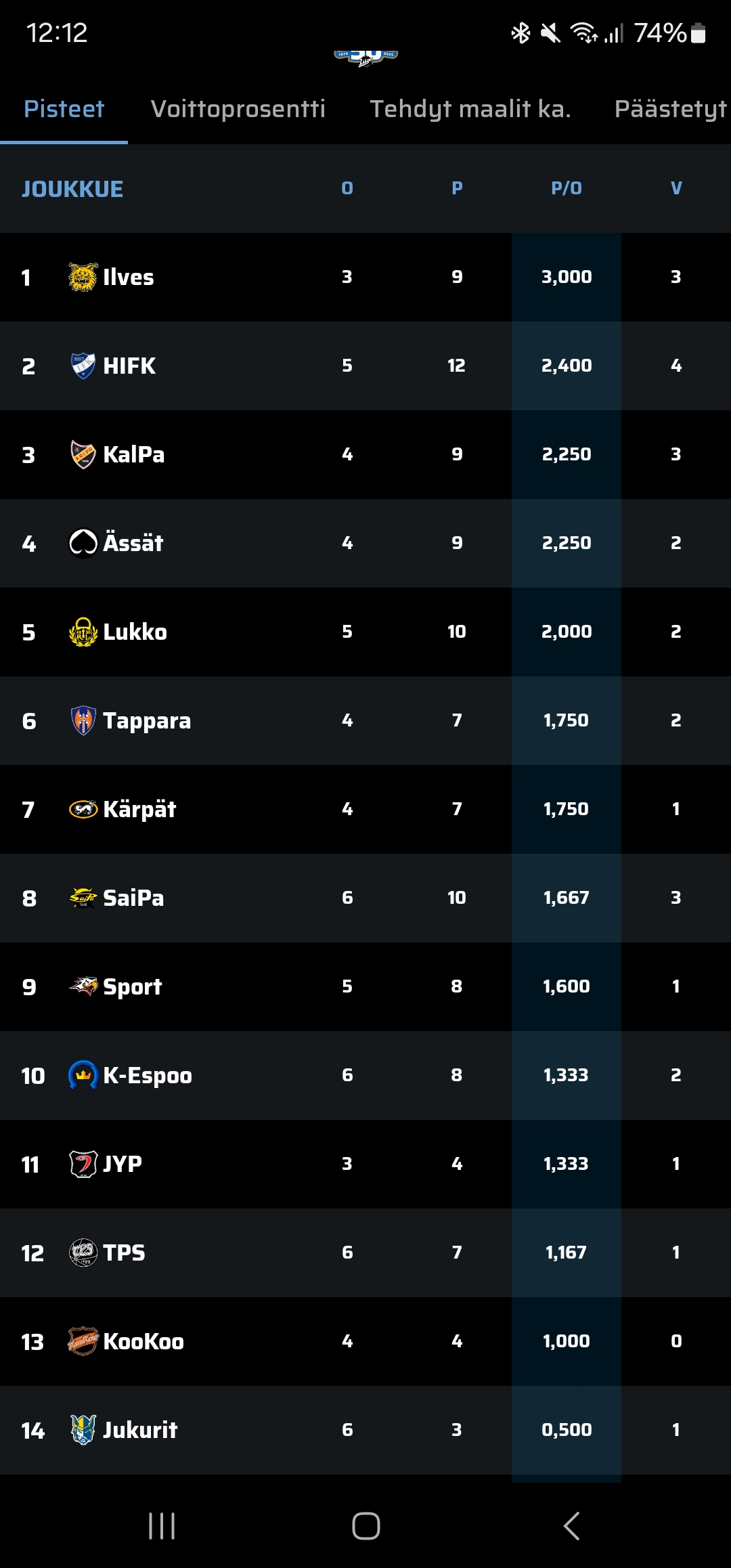Sort table by JOUKKUE column header
Viewport: 731px width, 1568px height.
[x=72, y=189]
